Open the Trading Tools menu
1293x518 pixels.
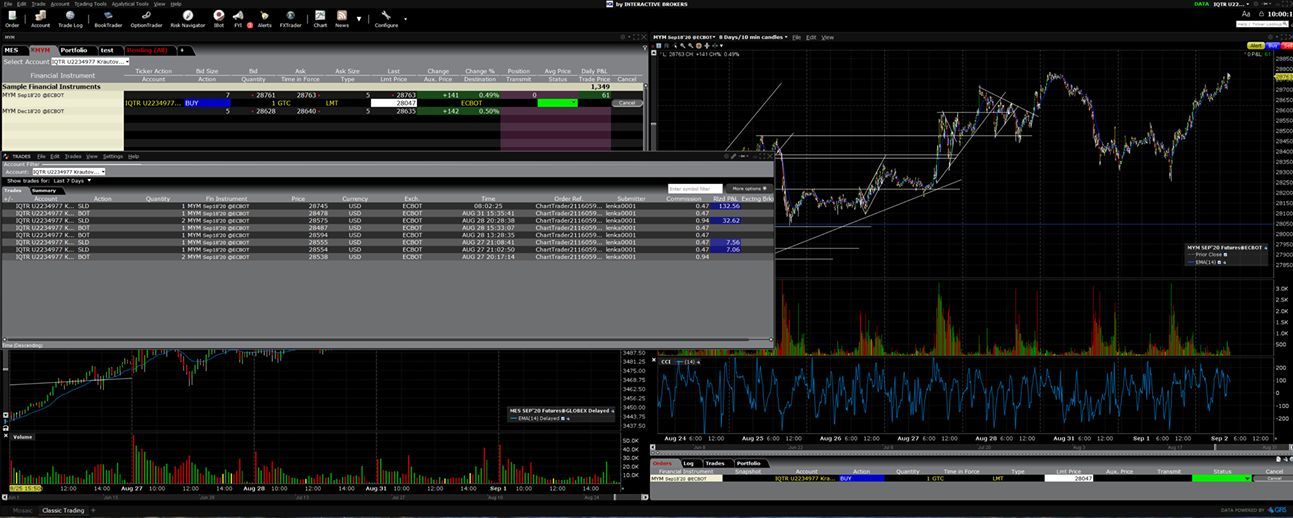tap(90, 4)
